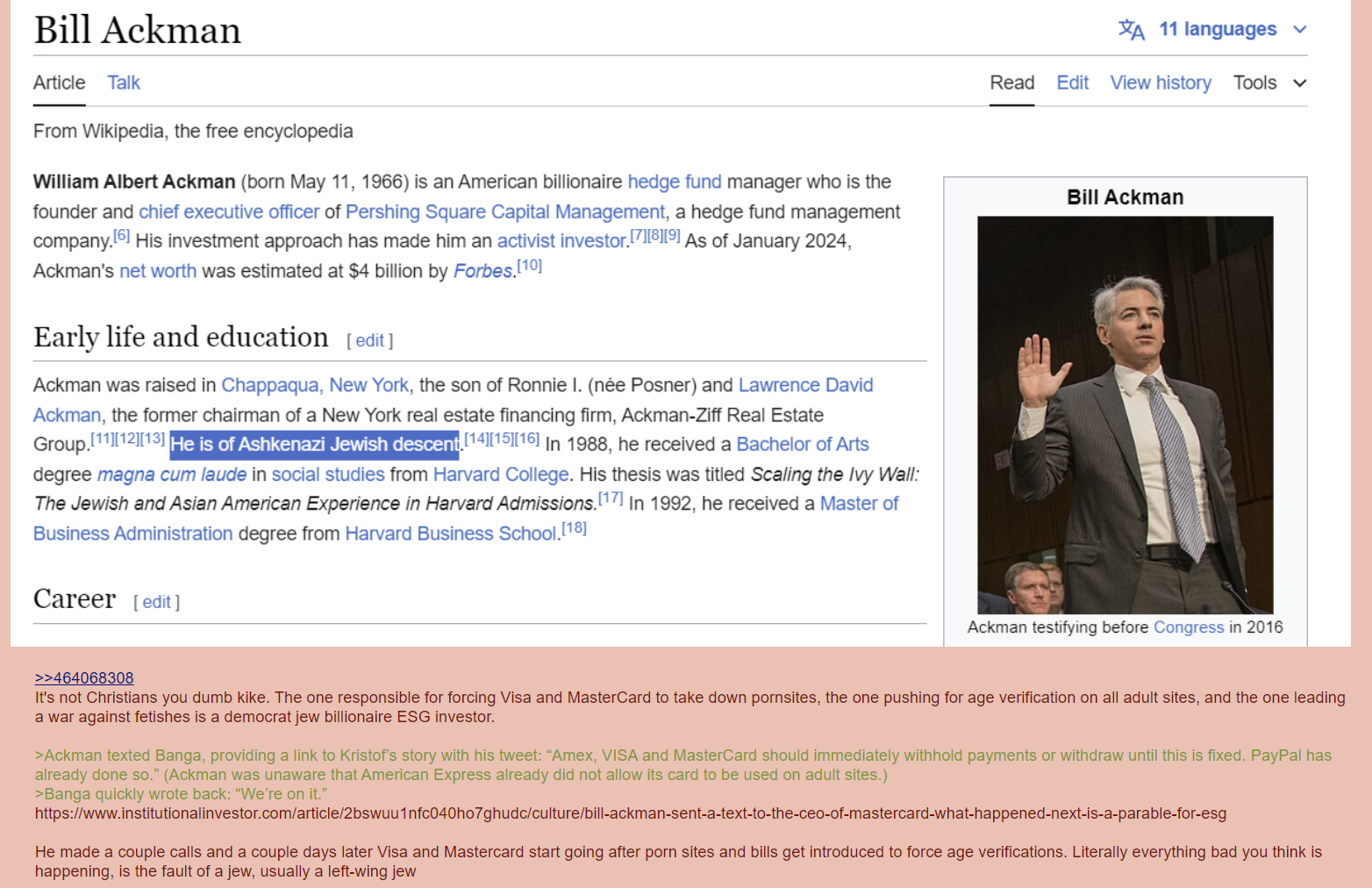Click the 'Early life and education' heading
1372x888 pixels.
click(181, 337)
